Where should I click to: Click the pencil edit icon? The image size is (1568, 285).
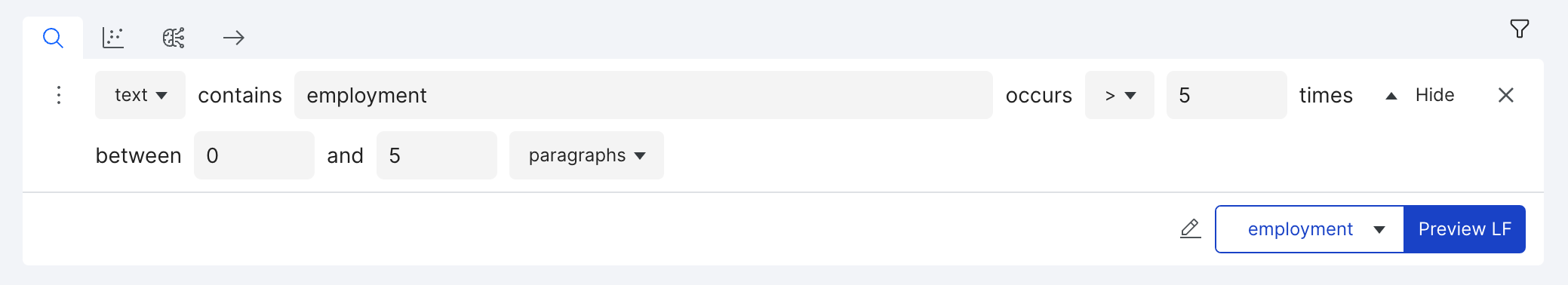tap(1191, 228)
